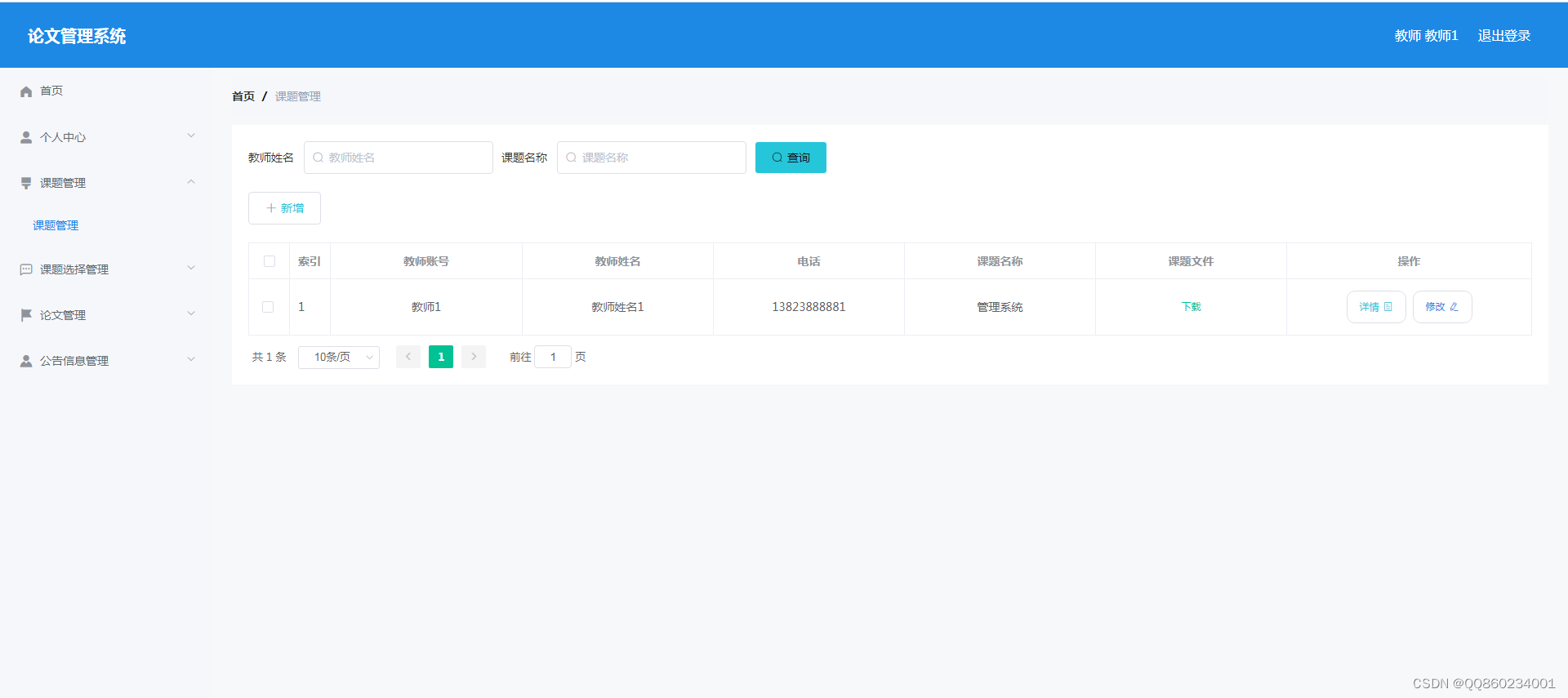This screenshot has height=698, width=1568.
Task: Click the 查询 search button
Action: 791,158
